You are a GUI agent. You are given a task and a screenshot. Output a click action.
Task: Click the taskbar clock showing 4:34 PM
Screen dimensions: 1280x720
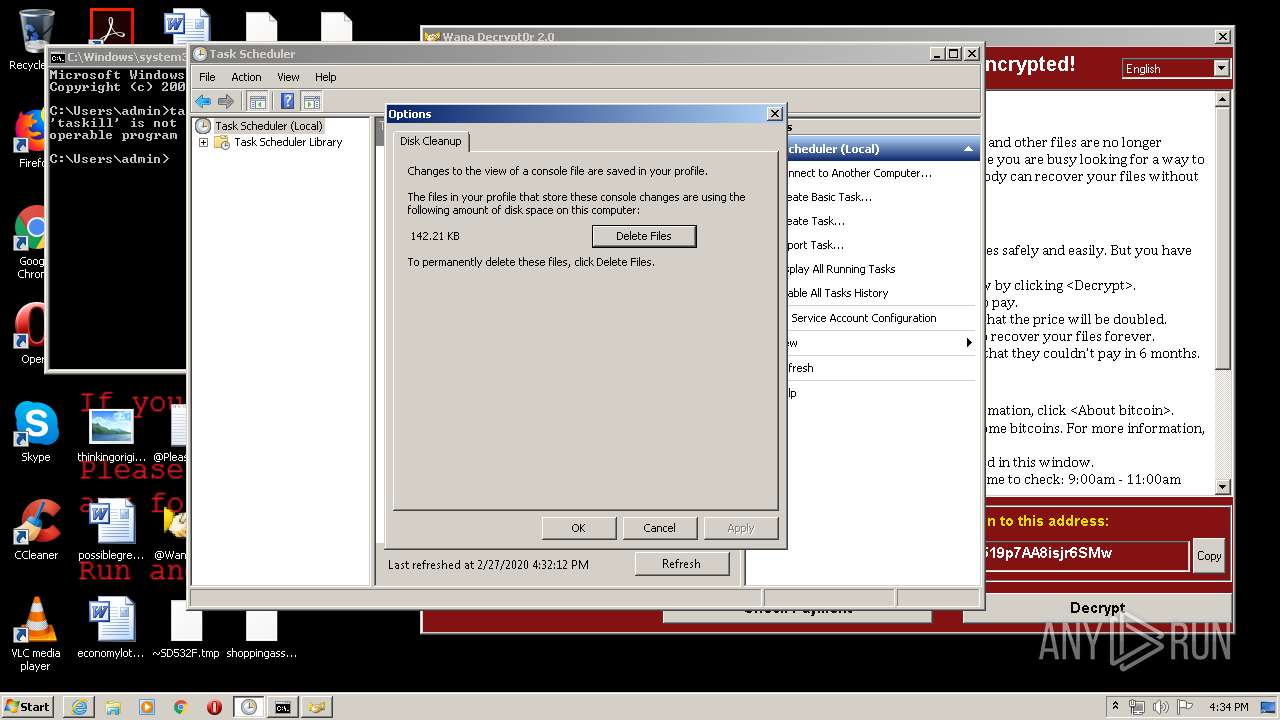(x=1229, y=707)
